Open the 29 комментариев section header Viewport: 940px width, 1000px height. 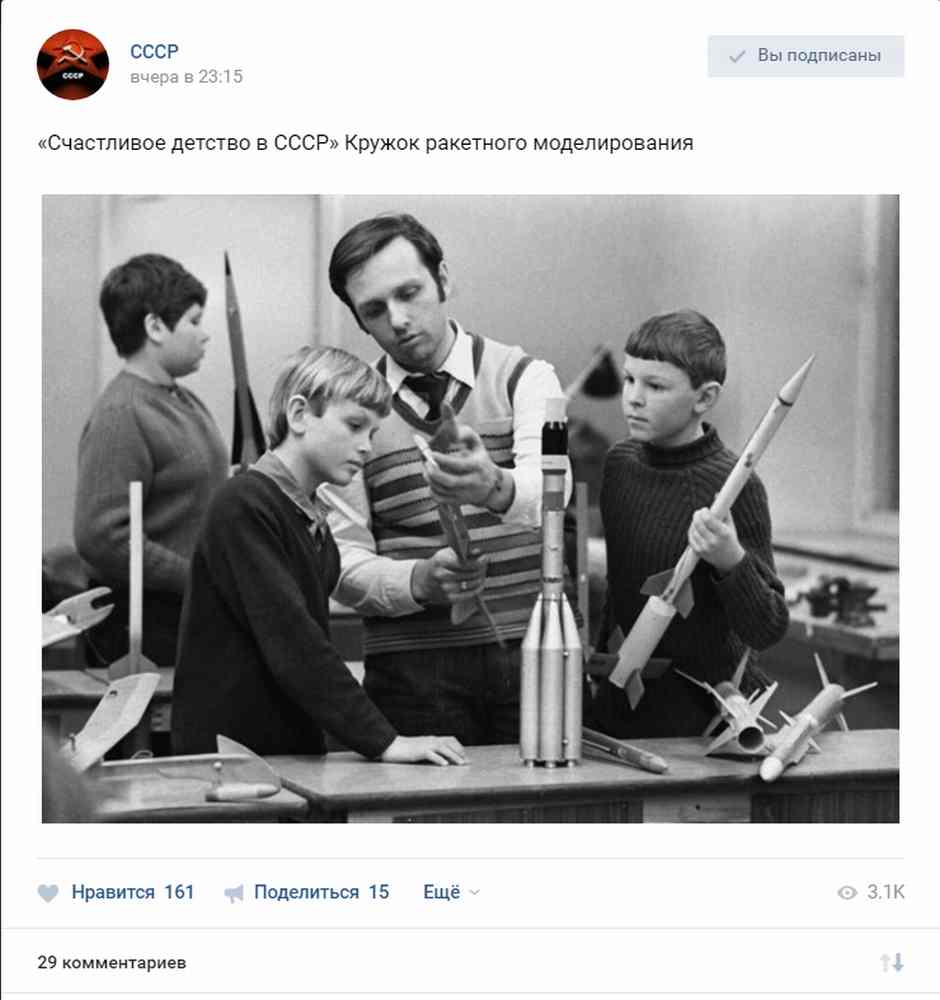112,962
